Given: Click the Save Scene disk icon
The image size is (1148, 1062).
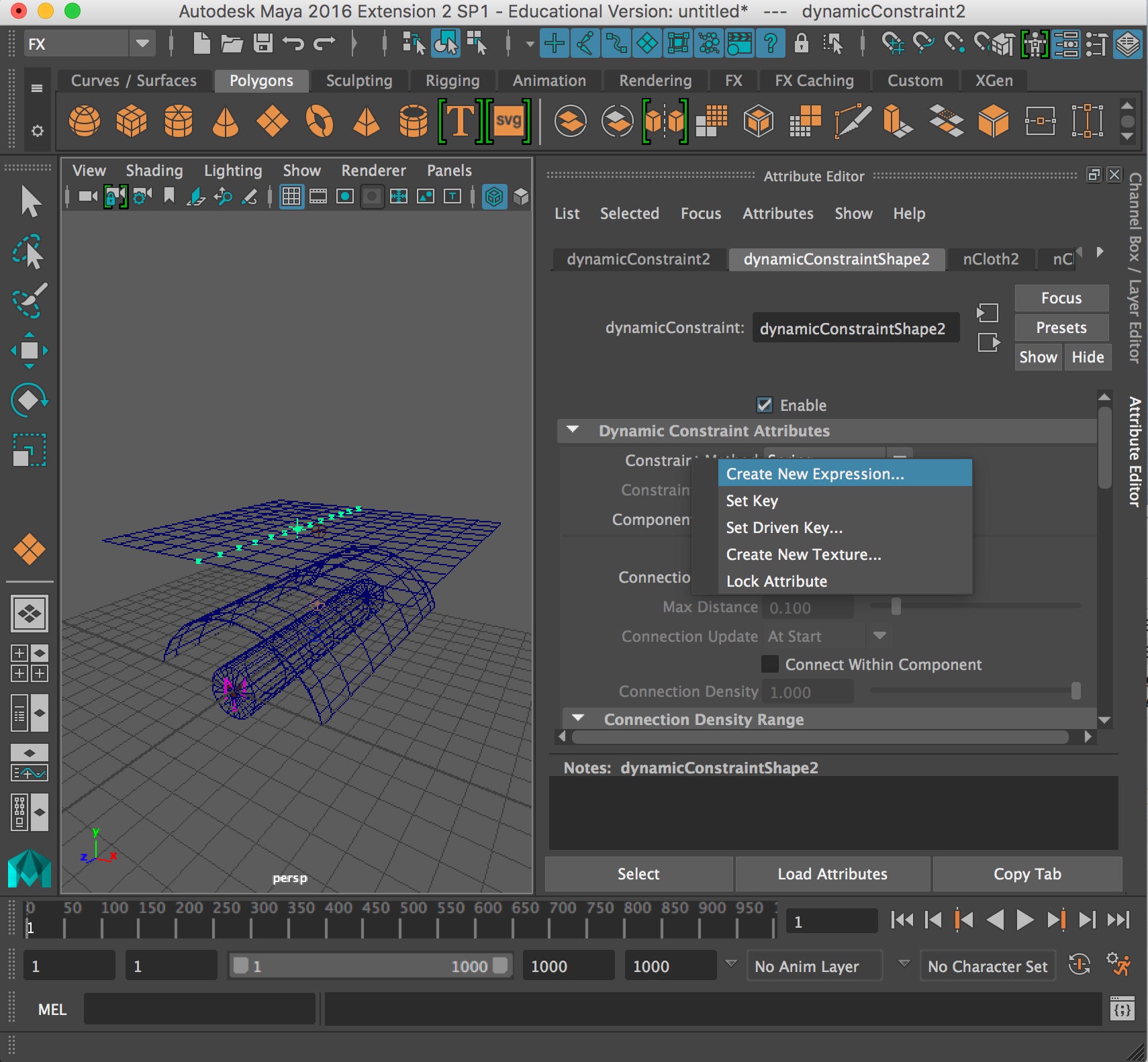Looking at the screenshot, I should click(x=262, y=44).
